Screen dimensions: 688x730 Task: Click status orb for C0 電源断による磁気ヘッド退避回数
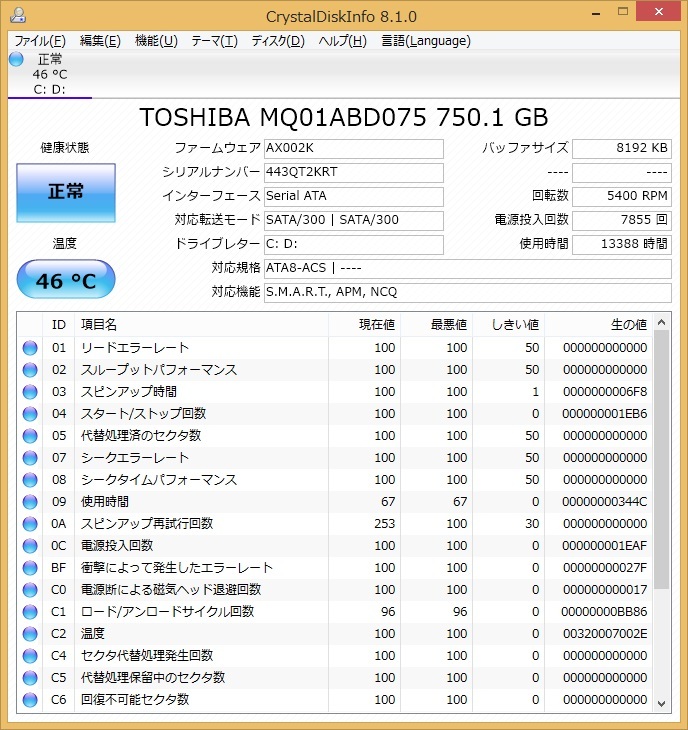click(x=30, y=589)
